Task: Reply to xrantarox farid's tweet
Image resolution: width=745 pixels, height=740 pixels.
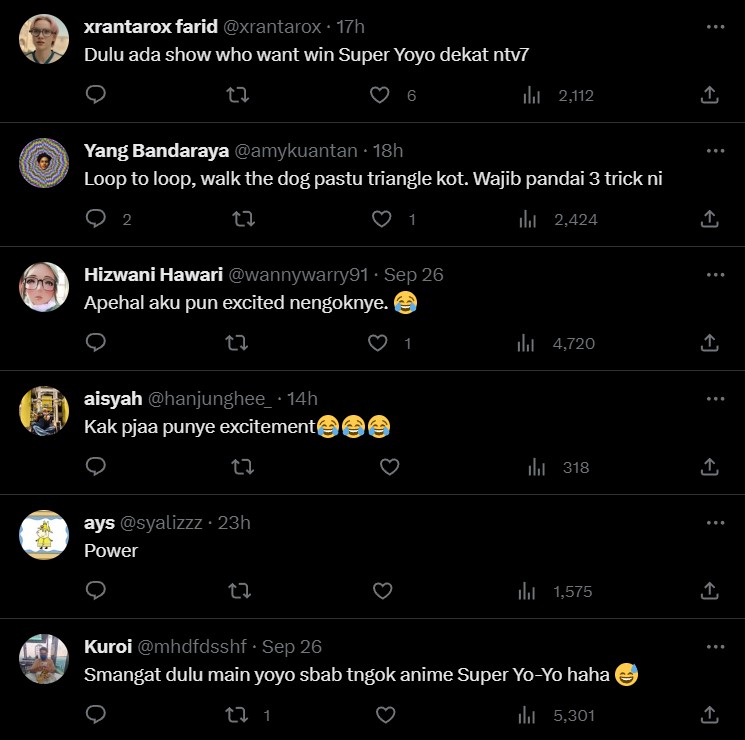Action: 96,95
